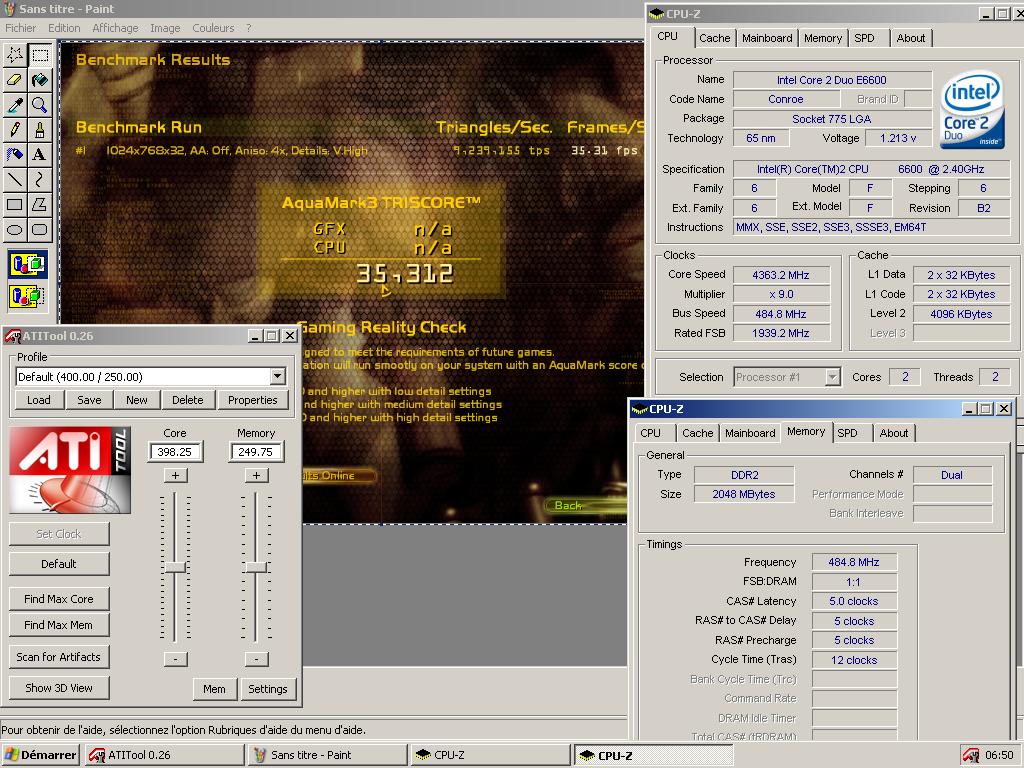Viewport: 1024px width, 768px height.
Task: Select the Pencil tool in Paint
Action: coord(15,129)
